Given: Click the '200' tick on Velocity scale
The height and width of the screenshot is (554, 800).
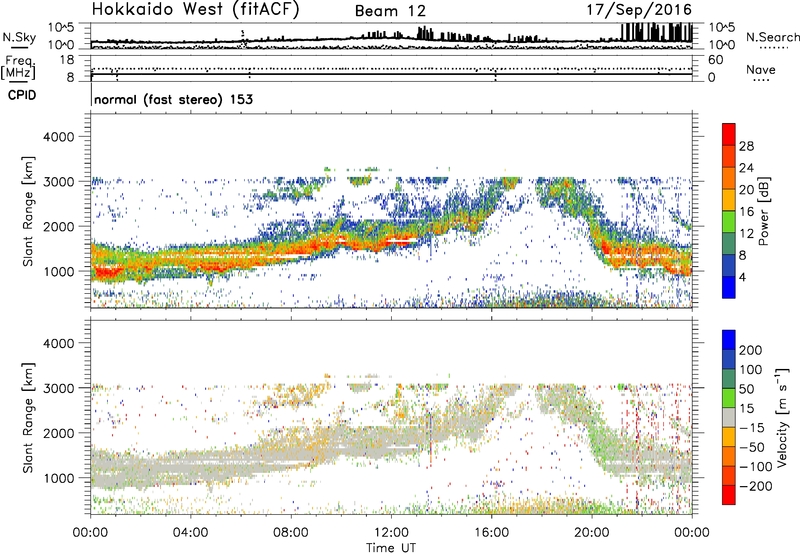Looking at the screenshot, I should coord(751,350).
